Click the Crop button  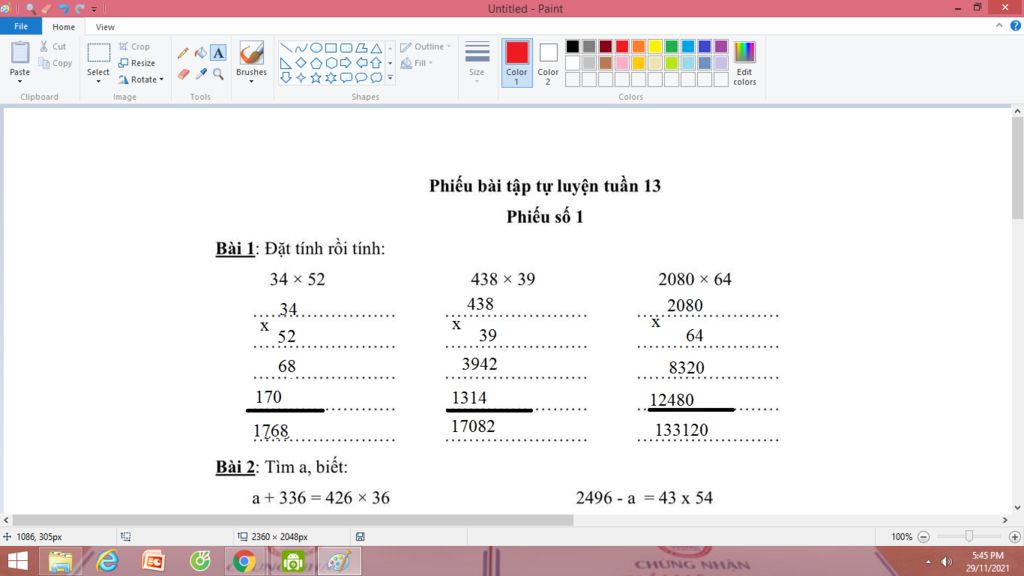(135, 46)
